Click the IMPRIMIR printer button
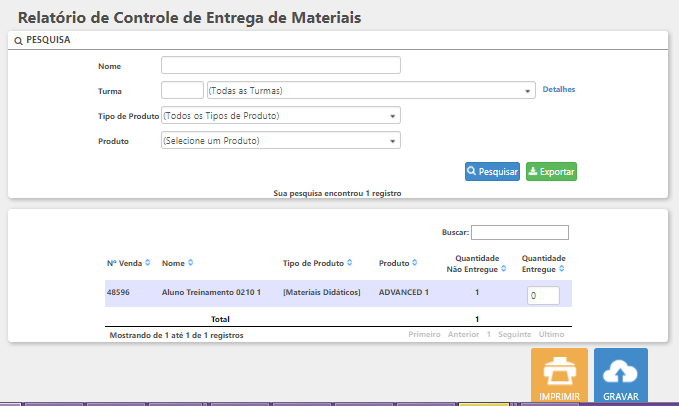 559,376
